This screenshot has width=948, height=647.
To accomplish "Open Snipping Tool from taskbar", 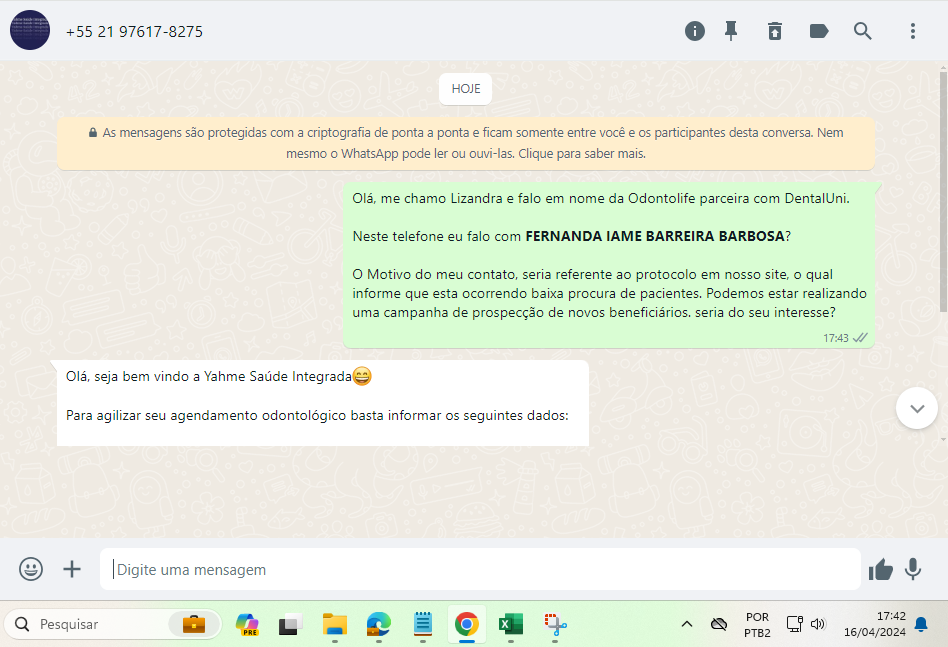I will click(555, 624).
